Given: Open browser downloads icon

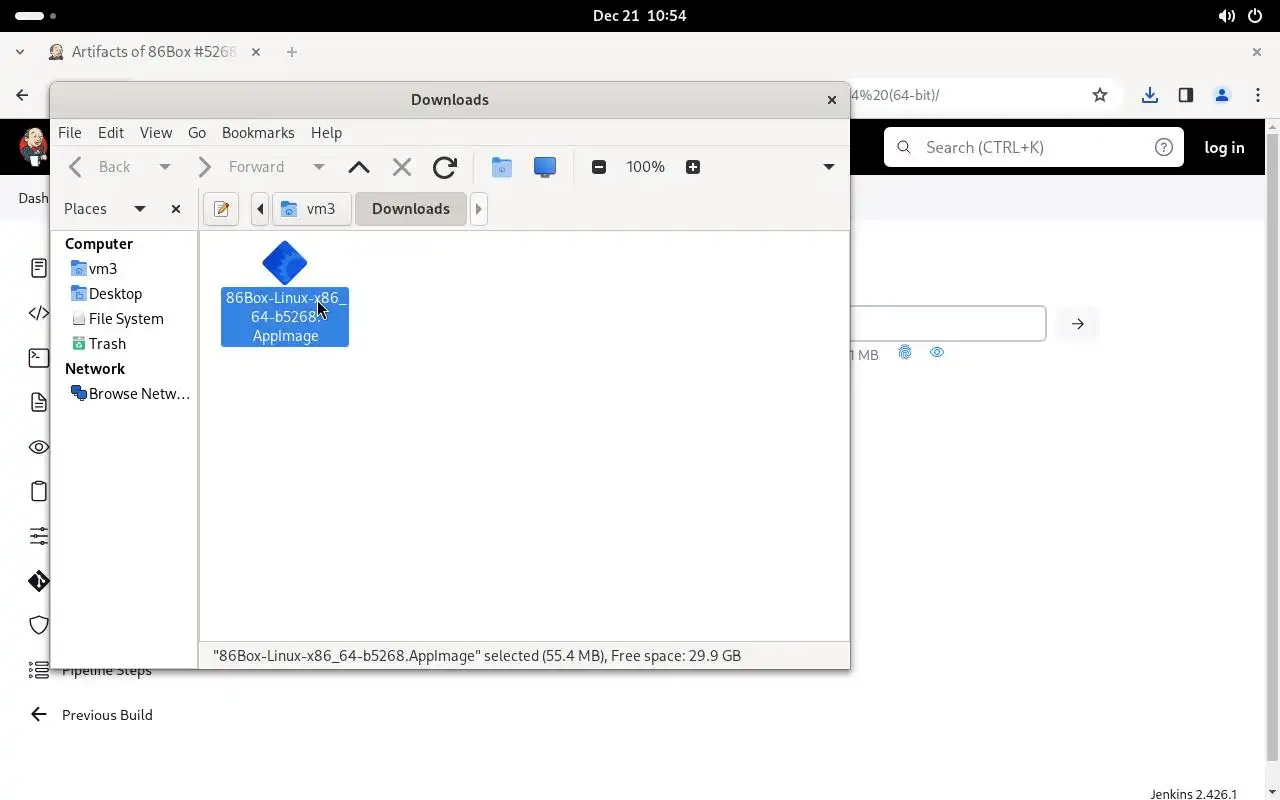Looking at the screenshot, I should pyautogui.click(x=1150, y=95).
